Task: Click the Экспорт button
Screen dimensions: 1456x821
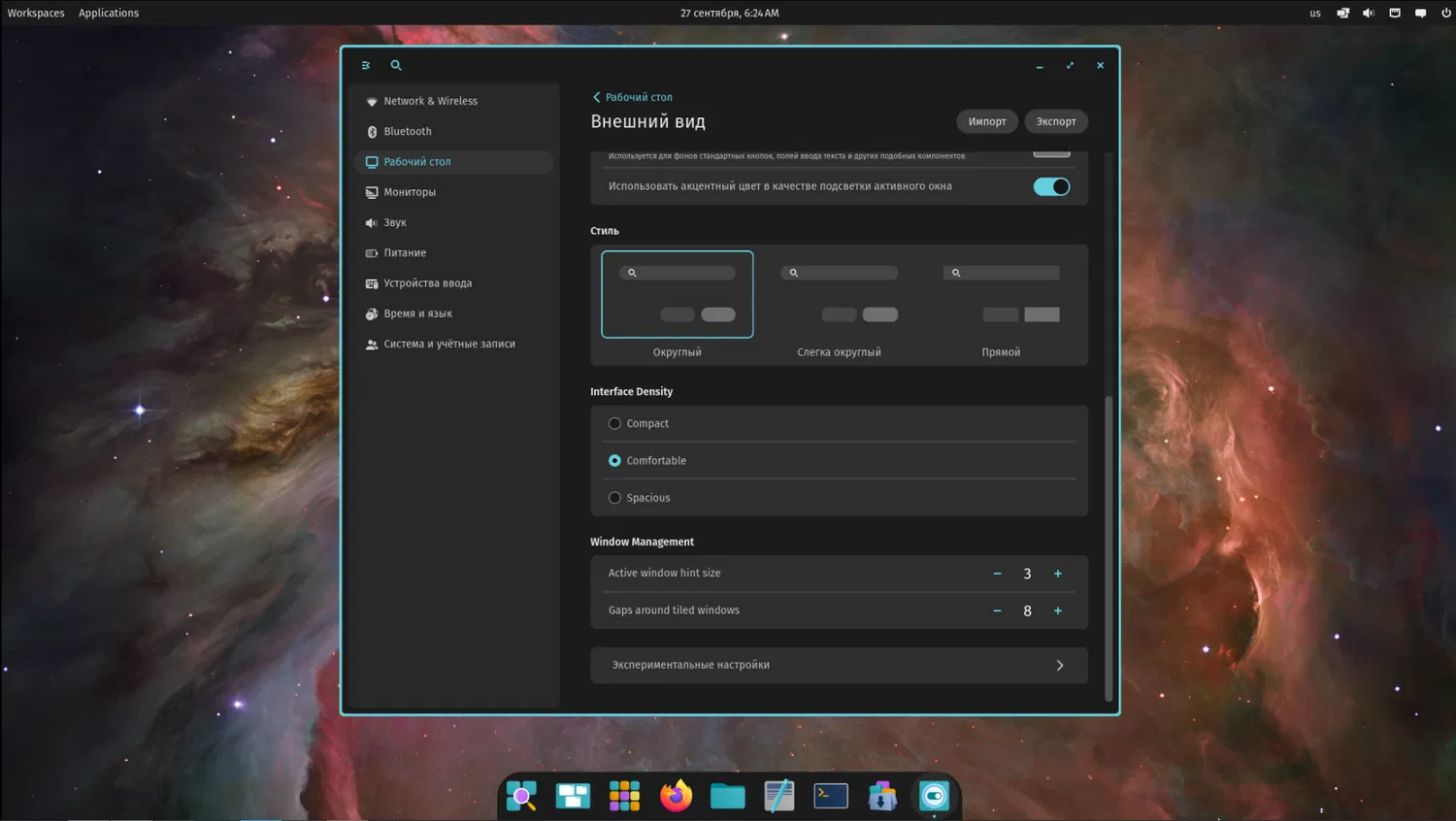Action: [x=1055, y=121]
